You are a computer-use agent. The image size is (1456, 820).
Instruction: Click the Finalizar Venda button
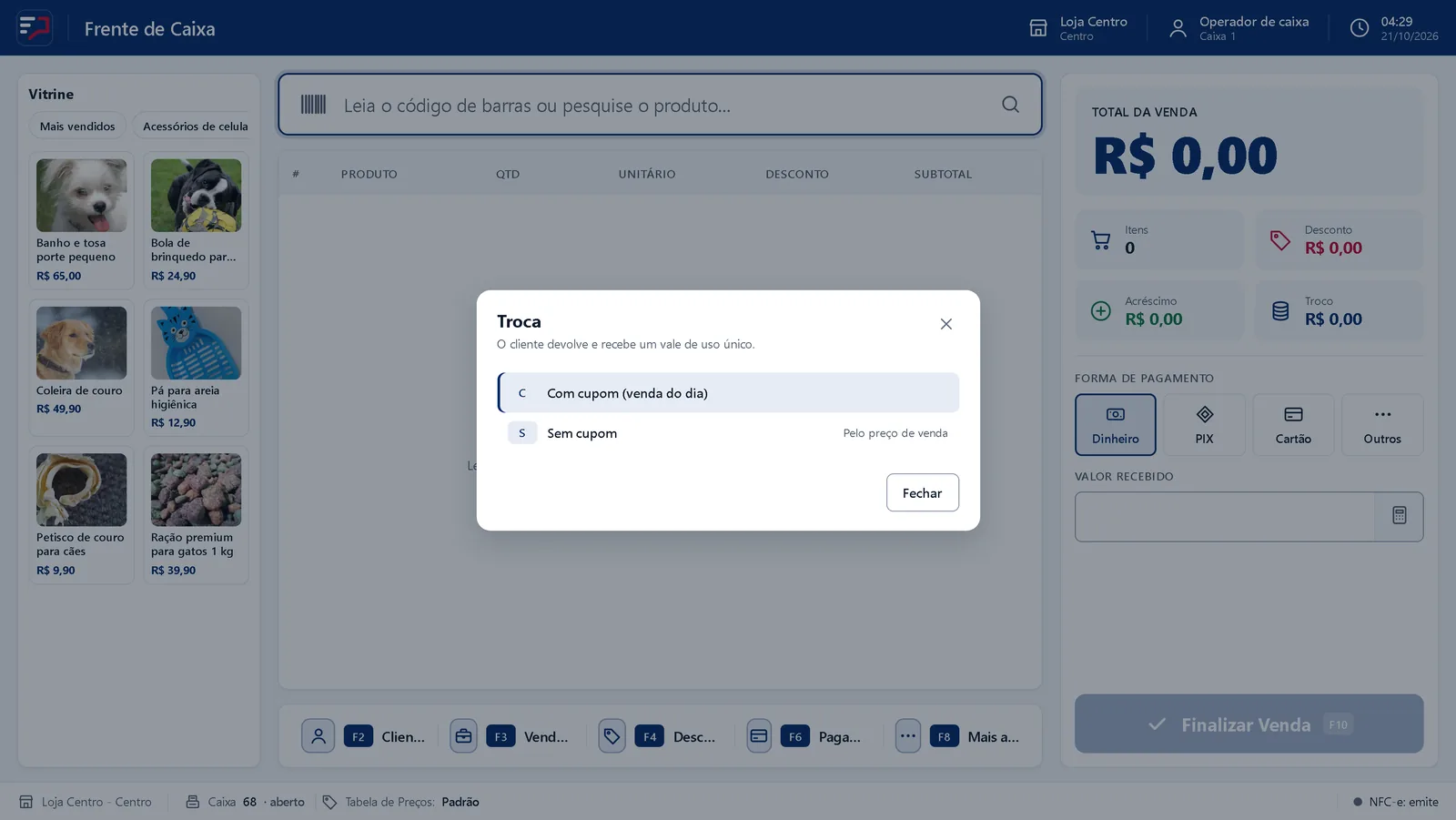click(1249, 724)
